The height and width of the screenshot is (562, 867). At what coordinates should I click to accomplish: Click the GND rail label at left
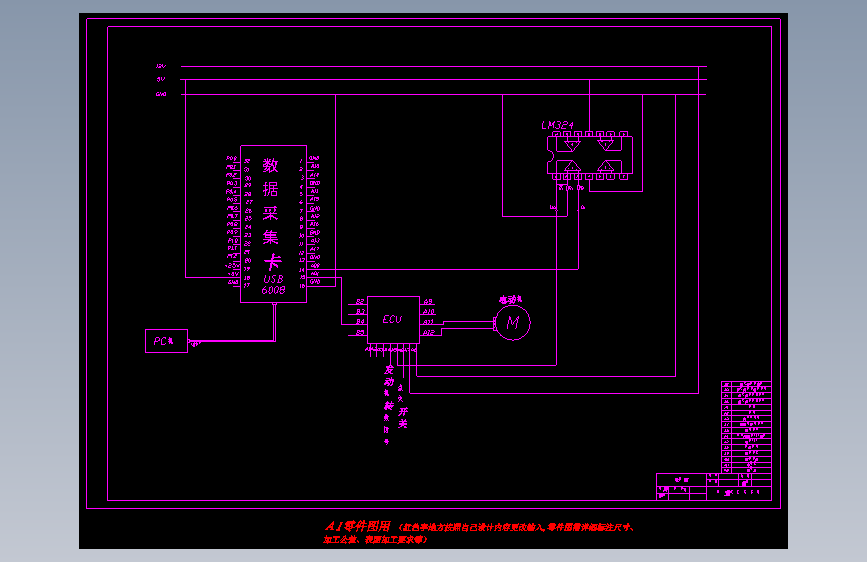(161, 95)
